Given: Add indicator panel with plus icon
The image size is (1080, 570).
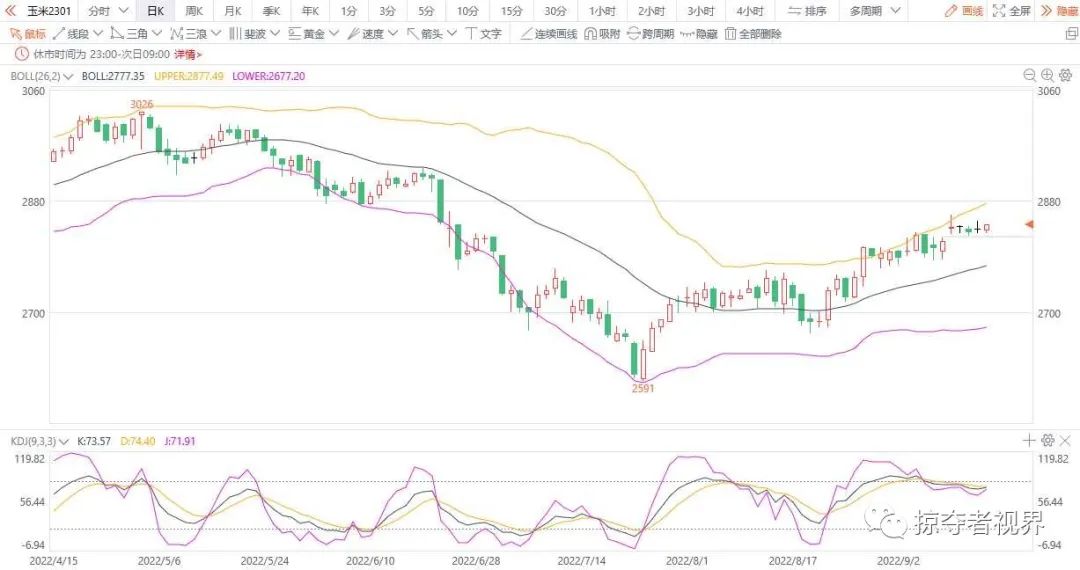Looking at the screenshot, I should click(1029, 440).
